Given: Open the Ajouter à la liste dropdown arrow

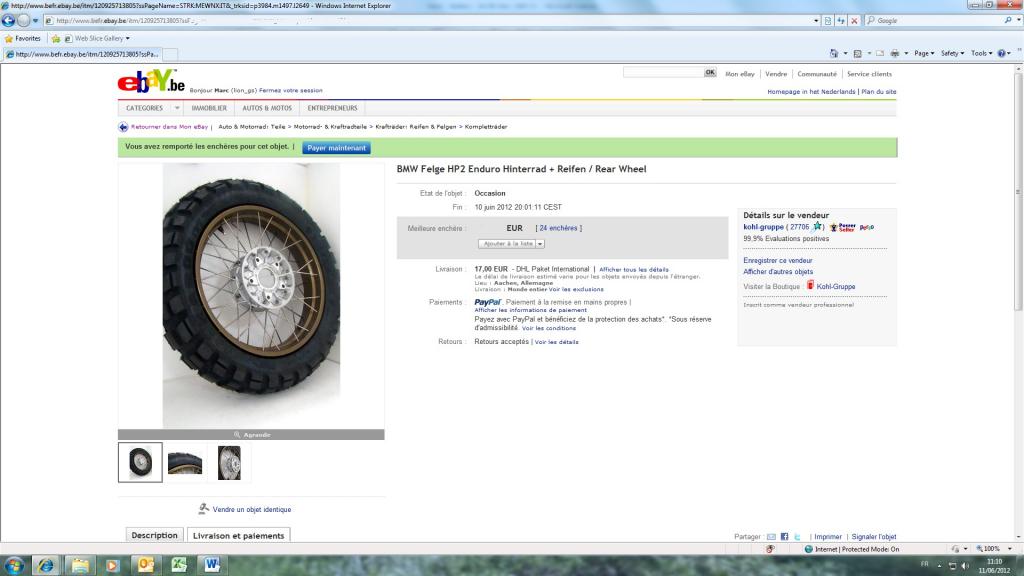Looking at the screenshot, I should tap(540, 244).
